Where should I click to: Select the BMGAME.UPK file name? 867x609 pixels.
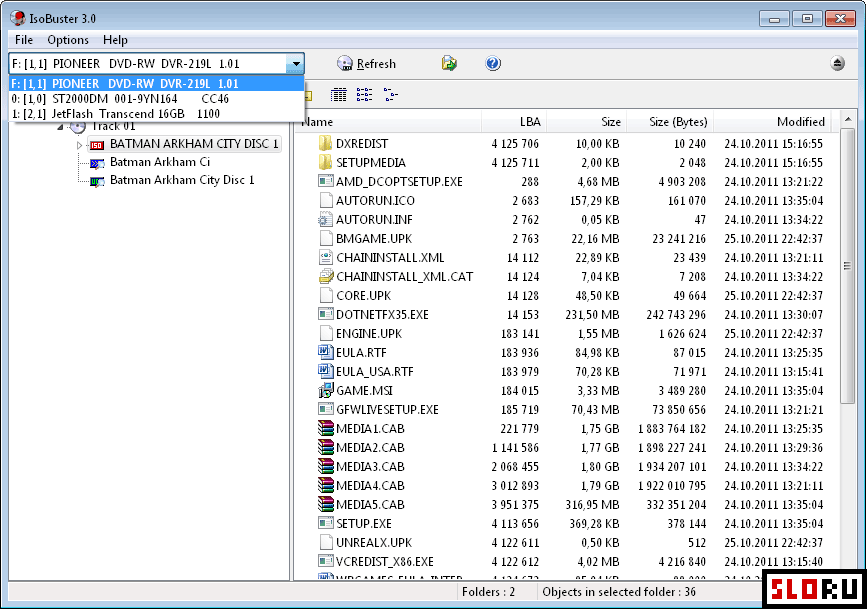[x=374, y=238]
